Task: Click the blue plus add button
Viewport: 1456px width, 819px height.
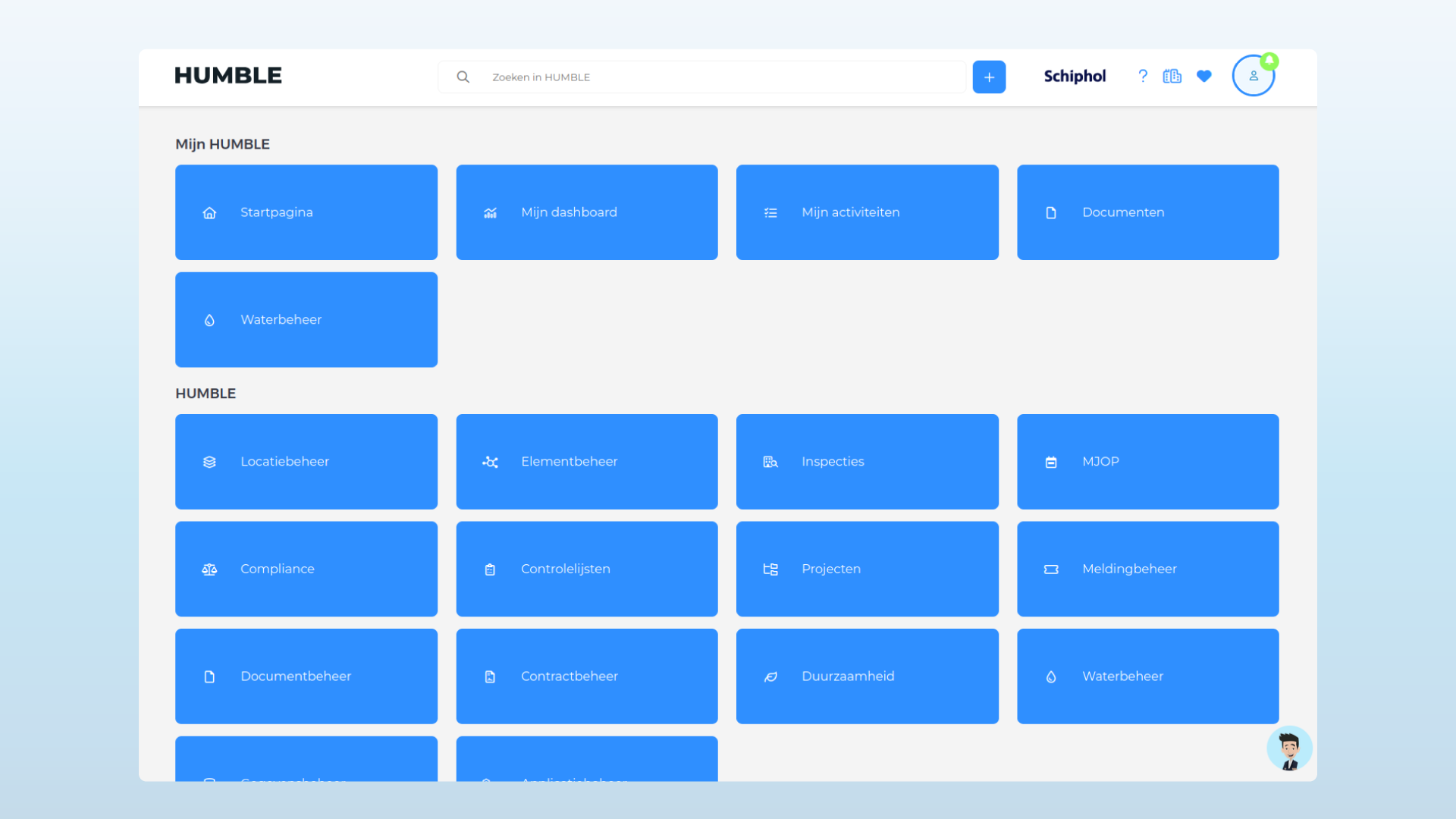Action: coord(989,77)
